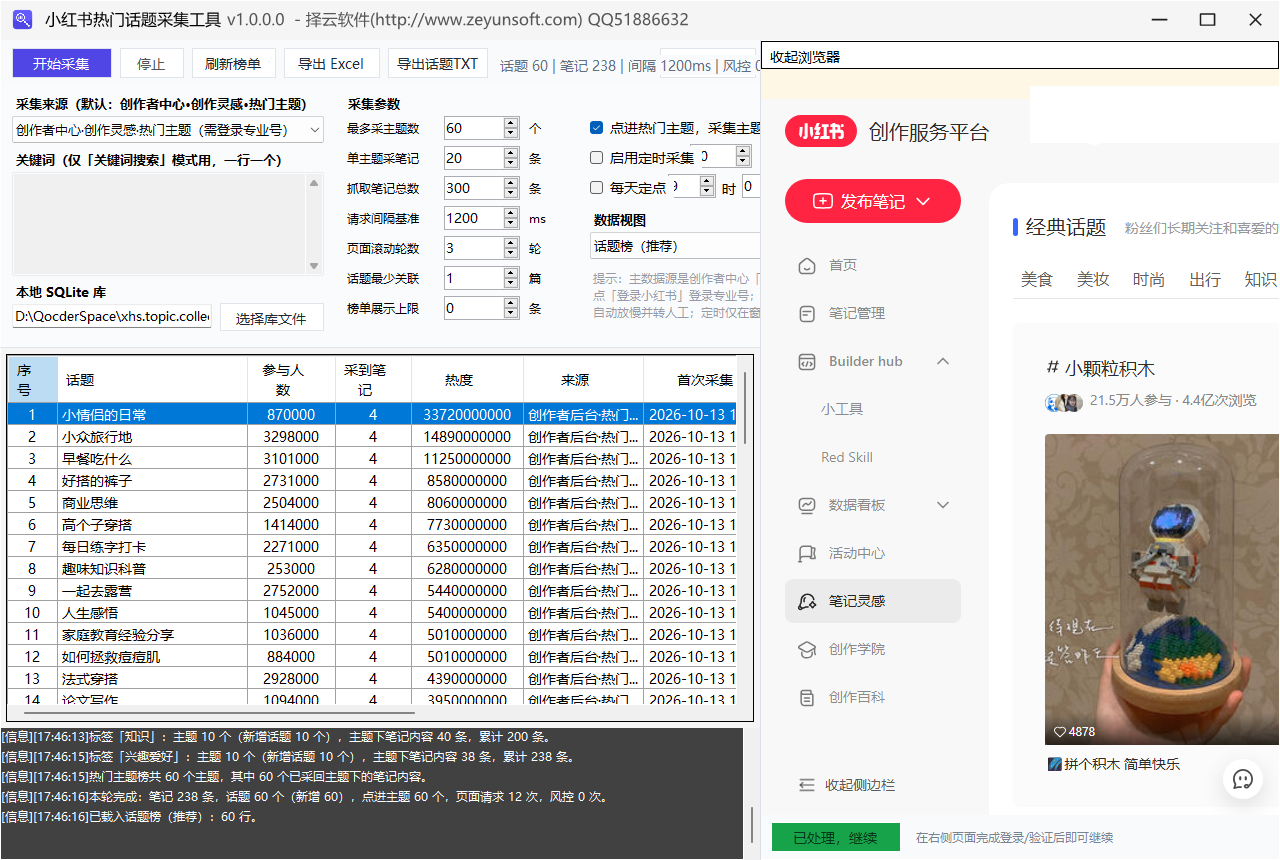Screen dimensions: 1280x860
Task: Select the 美食 topic tab
Action: (1037, 280)
